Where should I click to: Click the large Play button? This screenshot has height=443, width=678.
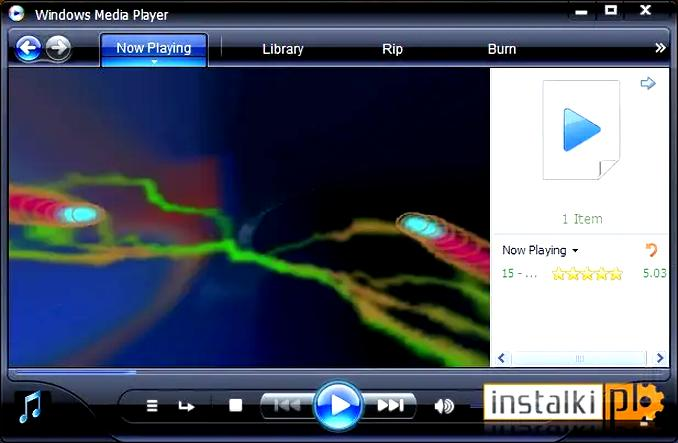pyautogui.click(x=338, y=405)
